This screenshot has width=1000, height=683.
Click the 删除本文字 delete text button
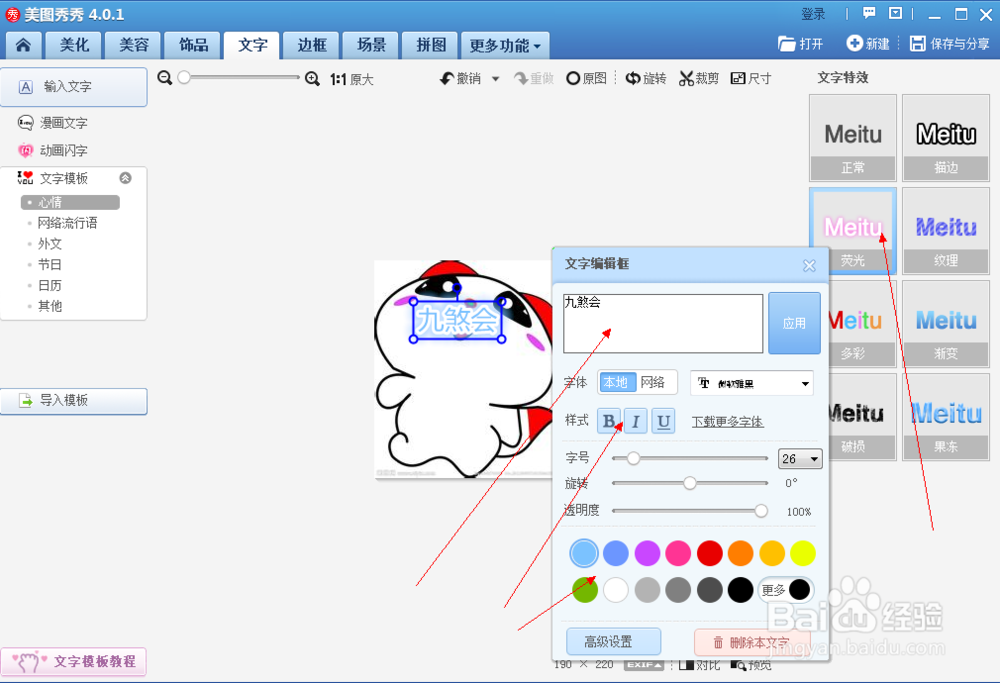(x=752, y=643)
